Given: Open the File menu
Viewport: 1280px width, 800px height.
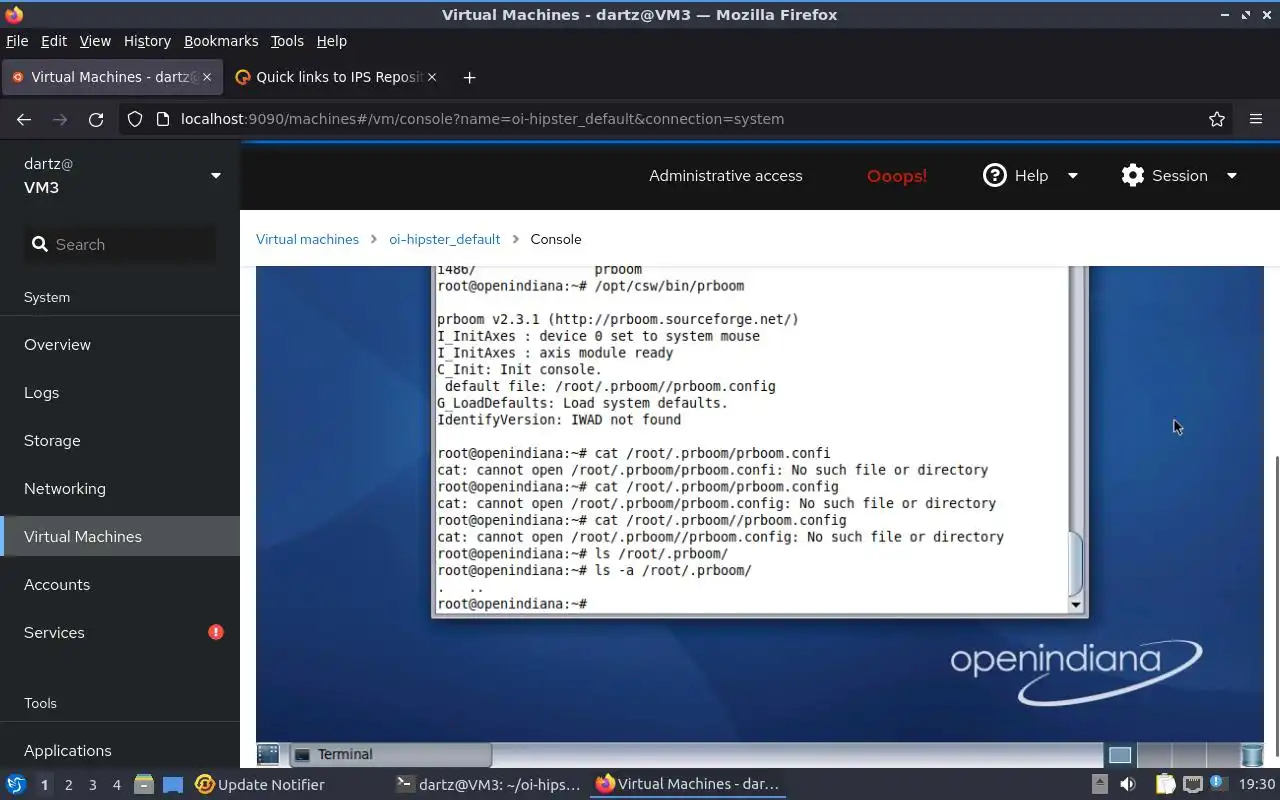Looking at the screenshot, I should point(17,41).
